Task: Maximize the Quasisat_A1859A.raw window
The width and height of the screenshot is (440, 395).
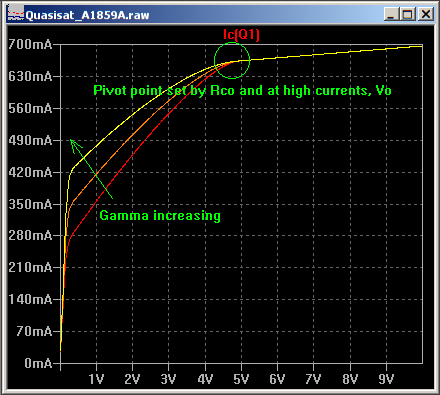Action: tap(408, 14)
